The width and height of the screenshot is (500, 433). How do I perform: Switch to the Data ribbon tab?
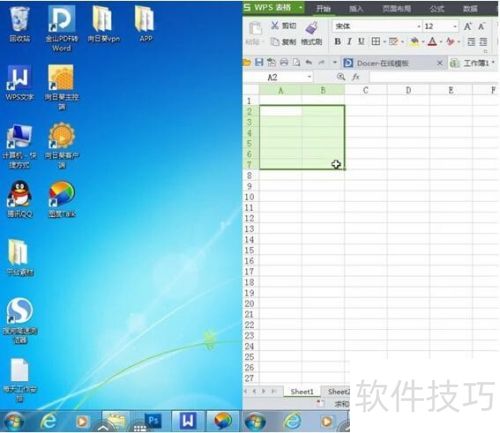(470, 9)
